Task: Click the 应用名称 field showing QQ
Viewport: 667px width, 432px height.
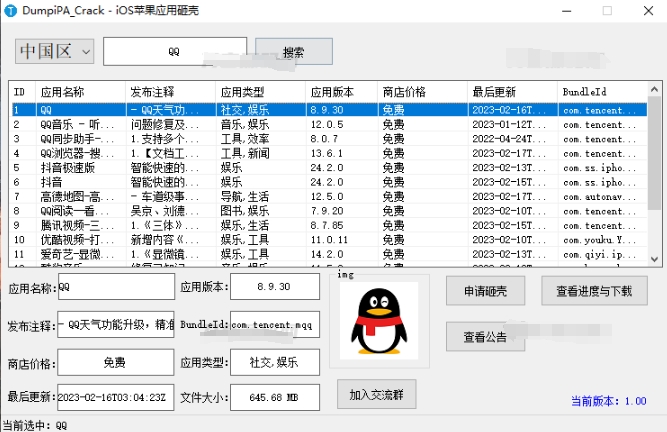Action: 116,287
